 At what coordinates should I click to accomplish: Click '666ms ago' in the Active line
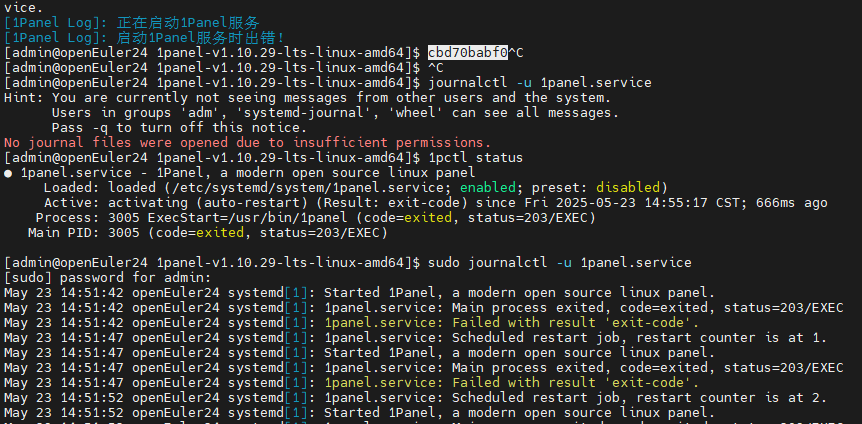click(x=791, y=203)
